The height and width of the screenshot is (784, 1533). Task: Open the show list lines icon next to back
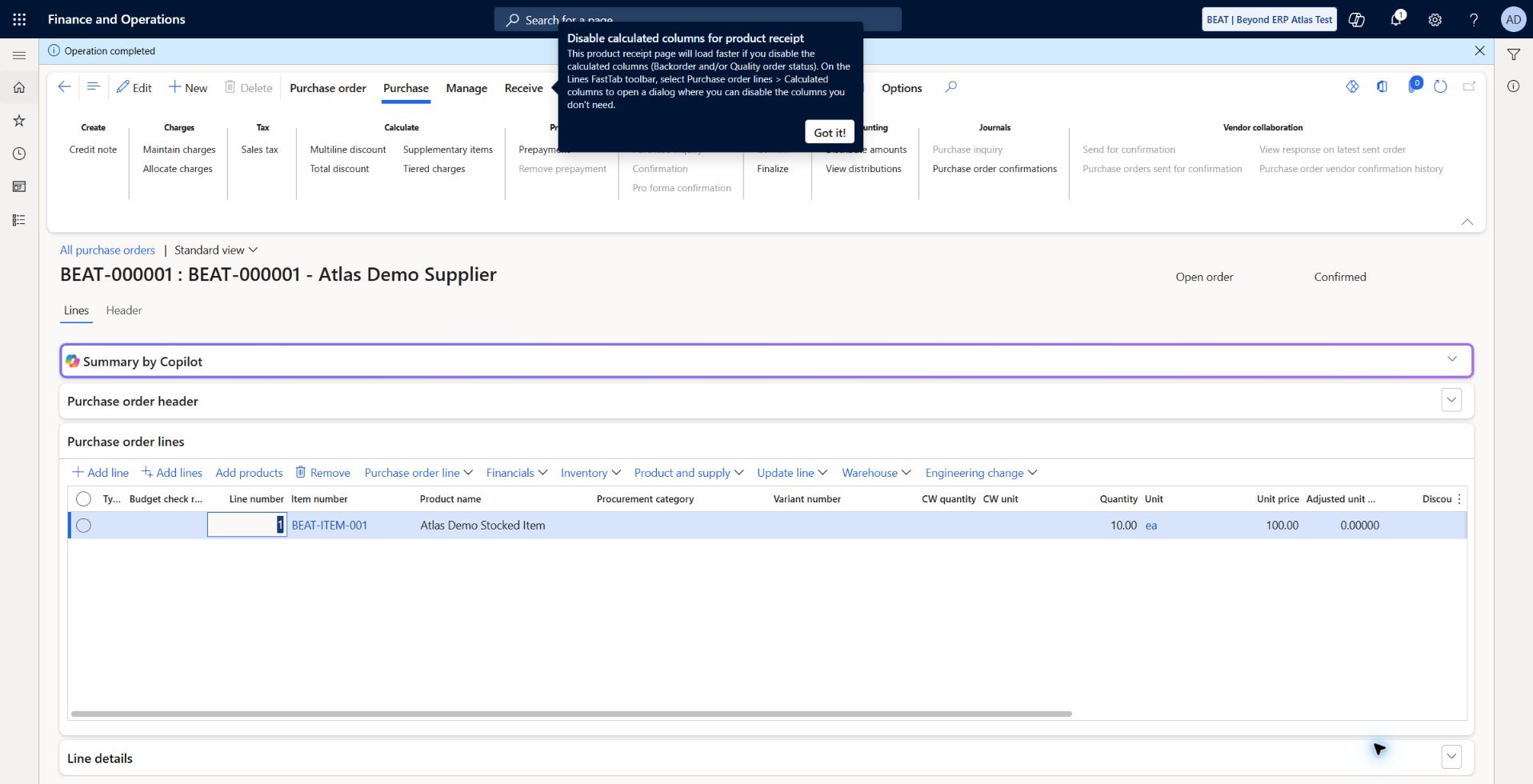click(93, 86)
